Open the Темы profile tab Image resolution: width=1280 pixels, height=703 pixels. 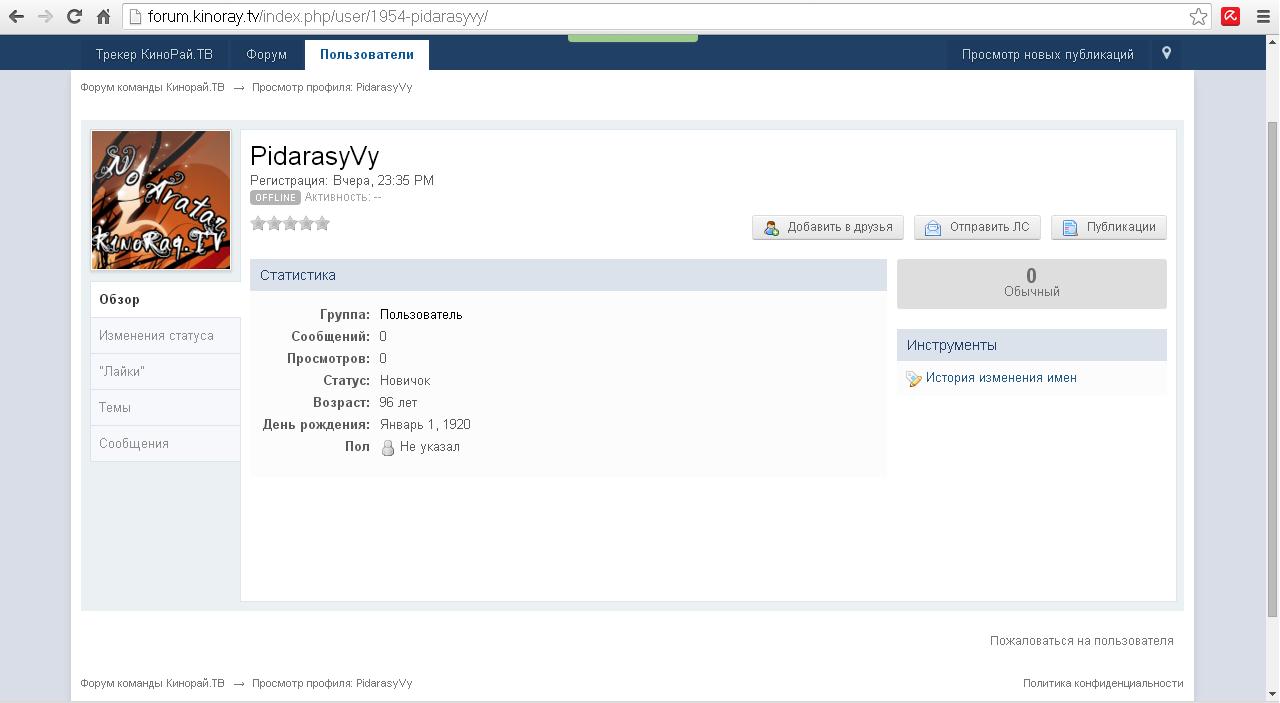165,408
